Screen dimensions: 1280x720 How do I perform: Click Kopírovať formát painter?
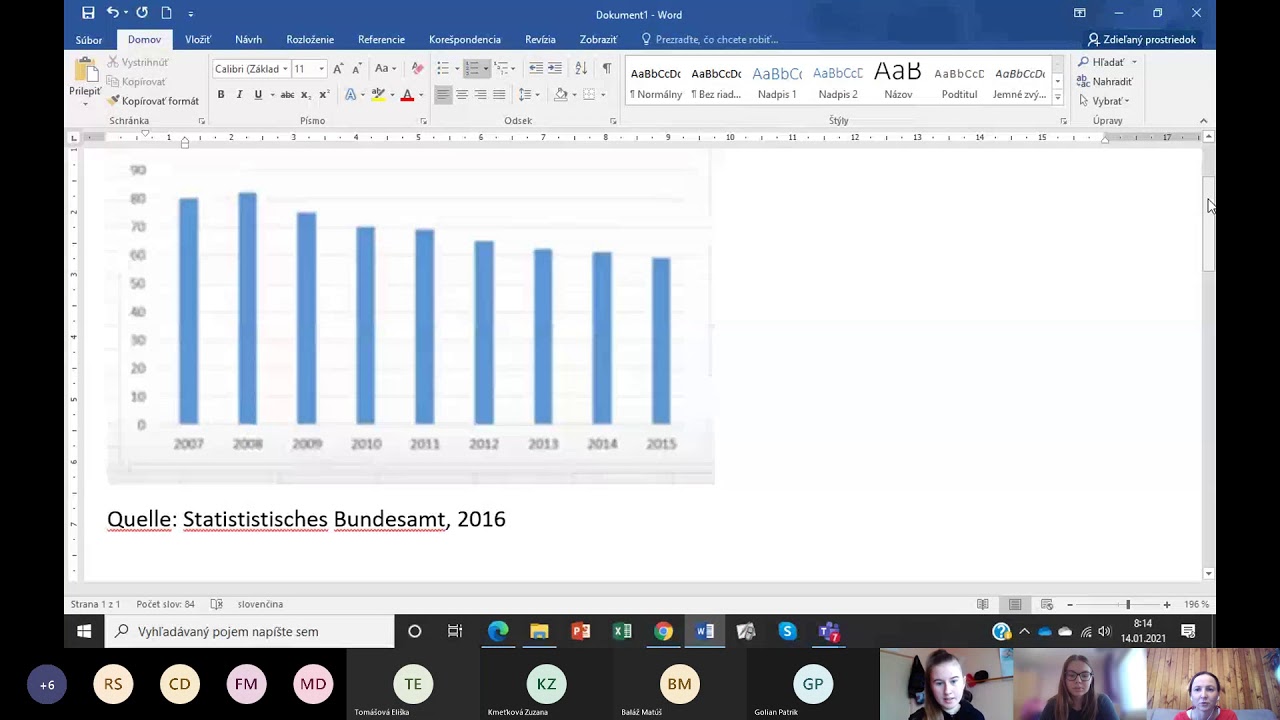pyautogui.click(x=154, y=101)
